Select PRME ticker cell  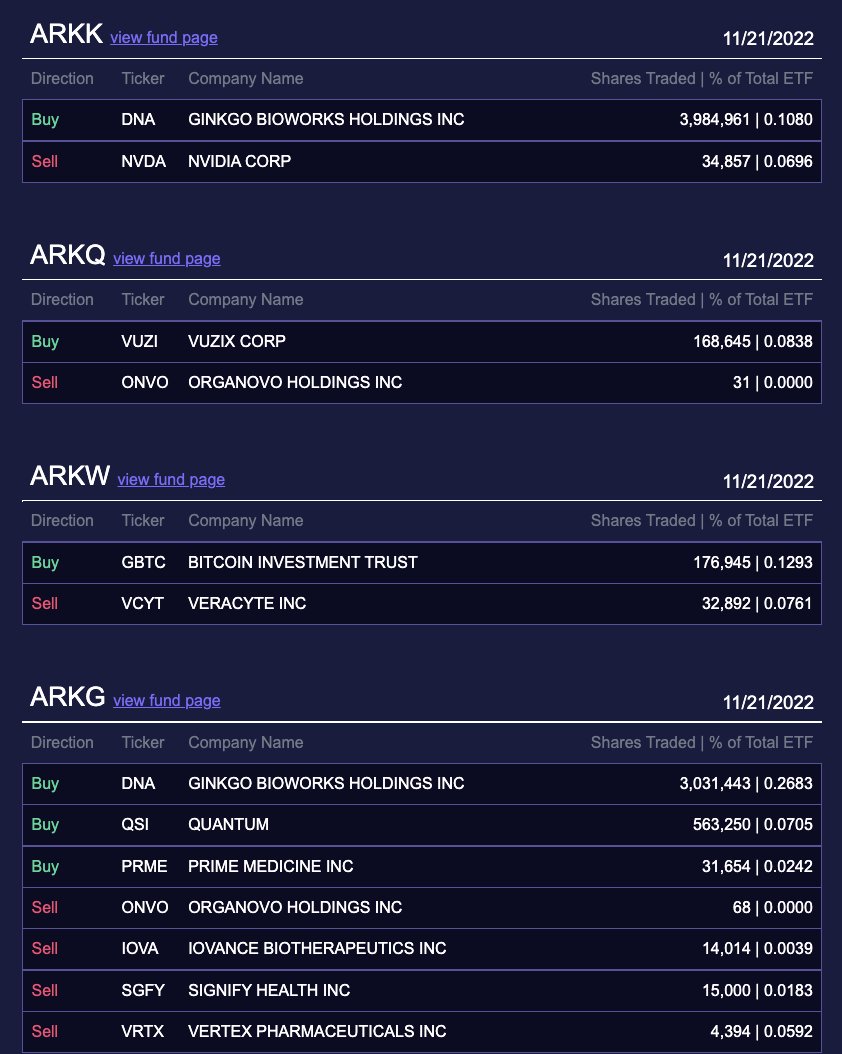(144, 866)
